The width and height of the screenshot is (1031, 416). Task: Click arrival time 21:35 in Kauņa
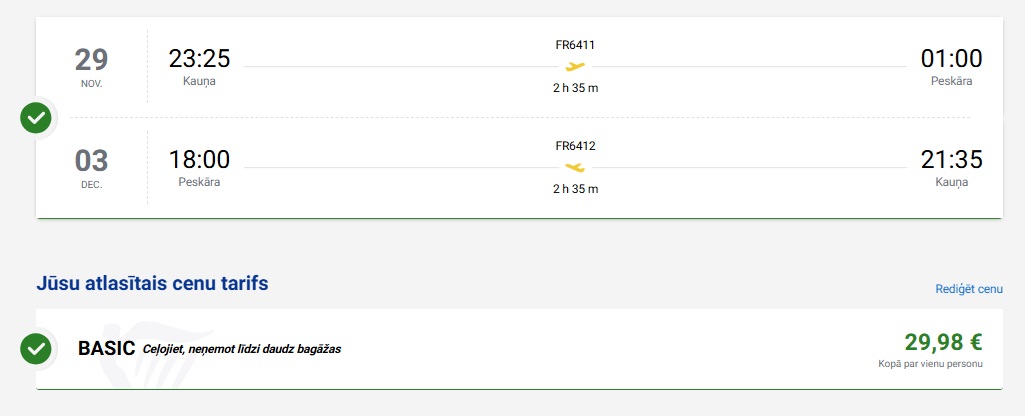coord(951,160)
